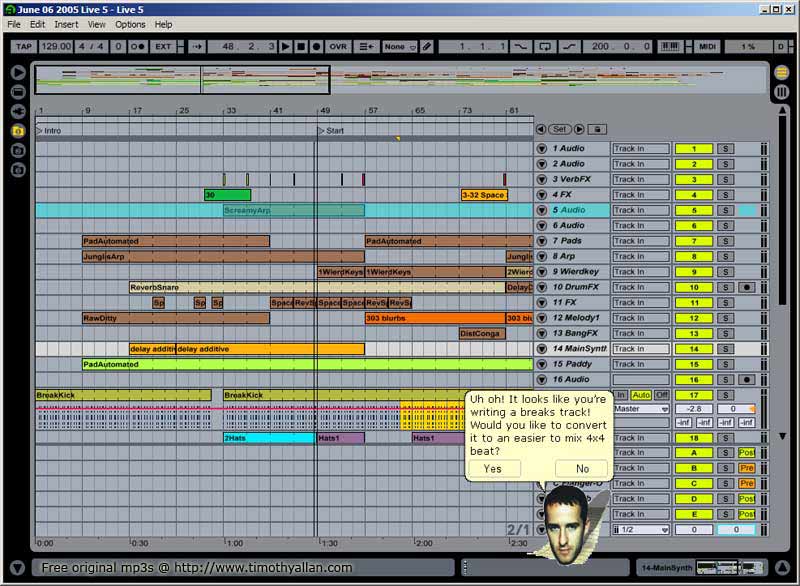Arm record on 10 DrumFX track
800x586 pixels.
(746, 287)
